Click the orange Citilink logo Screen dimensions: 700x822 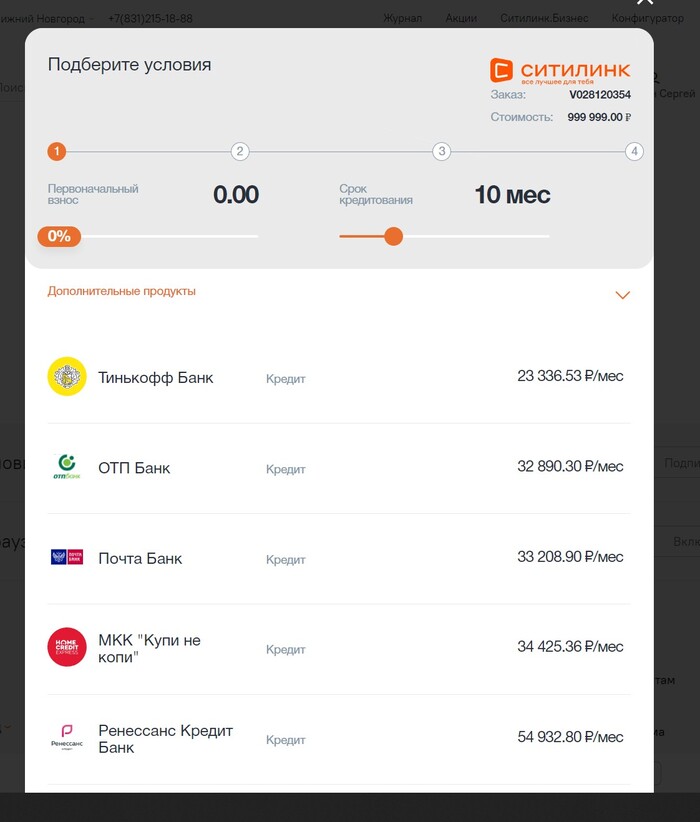560,71
